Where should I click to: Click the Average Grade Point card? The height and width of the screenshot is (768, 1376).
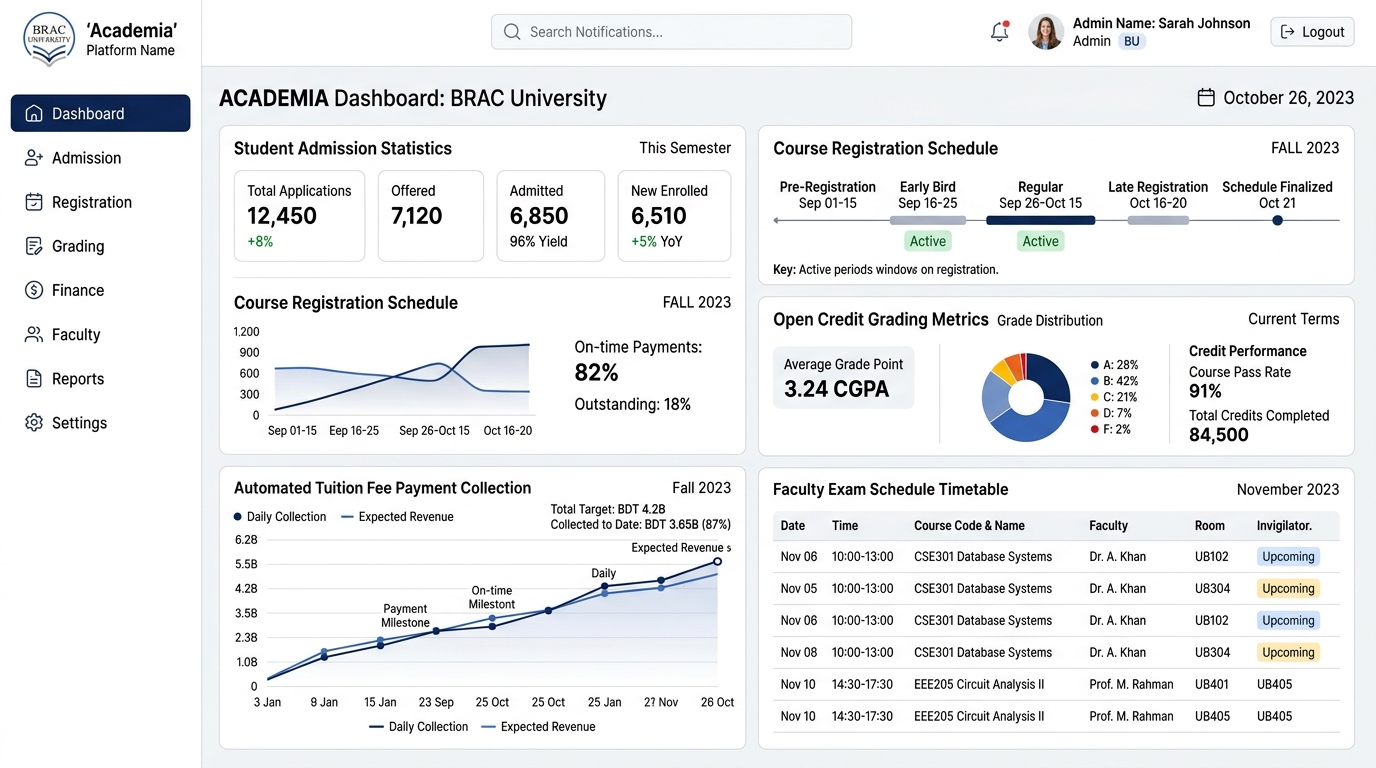click(843, 378)
